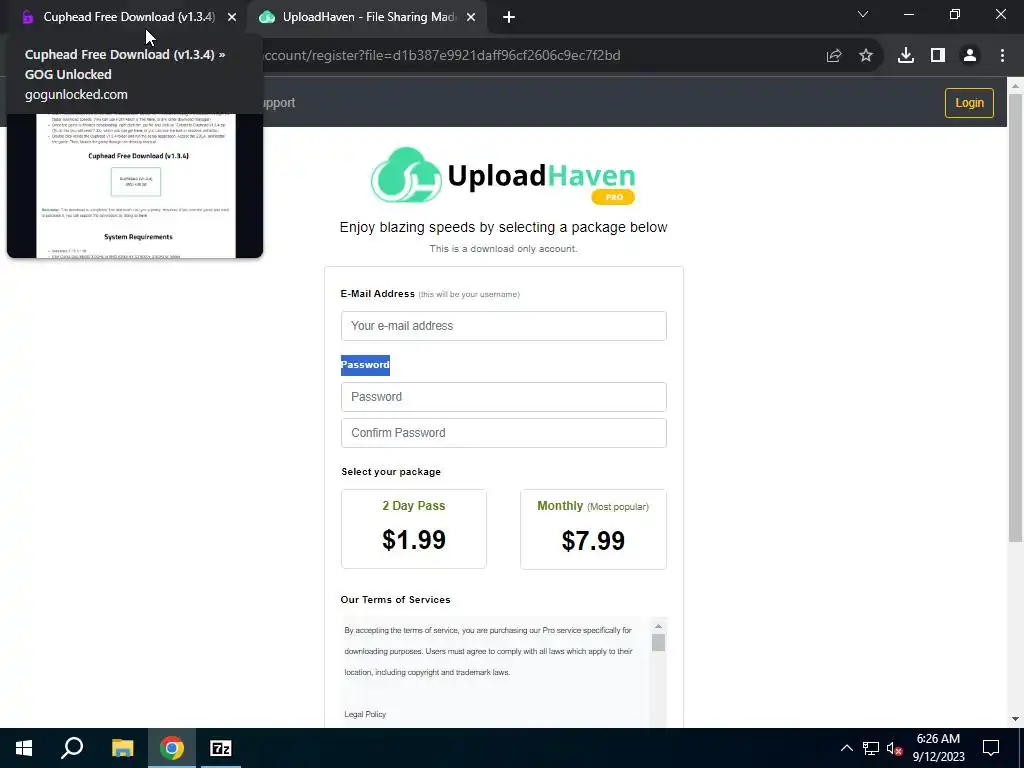Select the 2 Day Pass $1.99 package

[413, 529]
